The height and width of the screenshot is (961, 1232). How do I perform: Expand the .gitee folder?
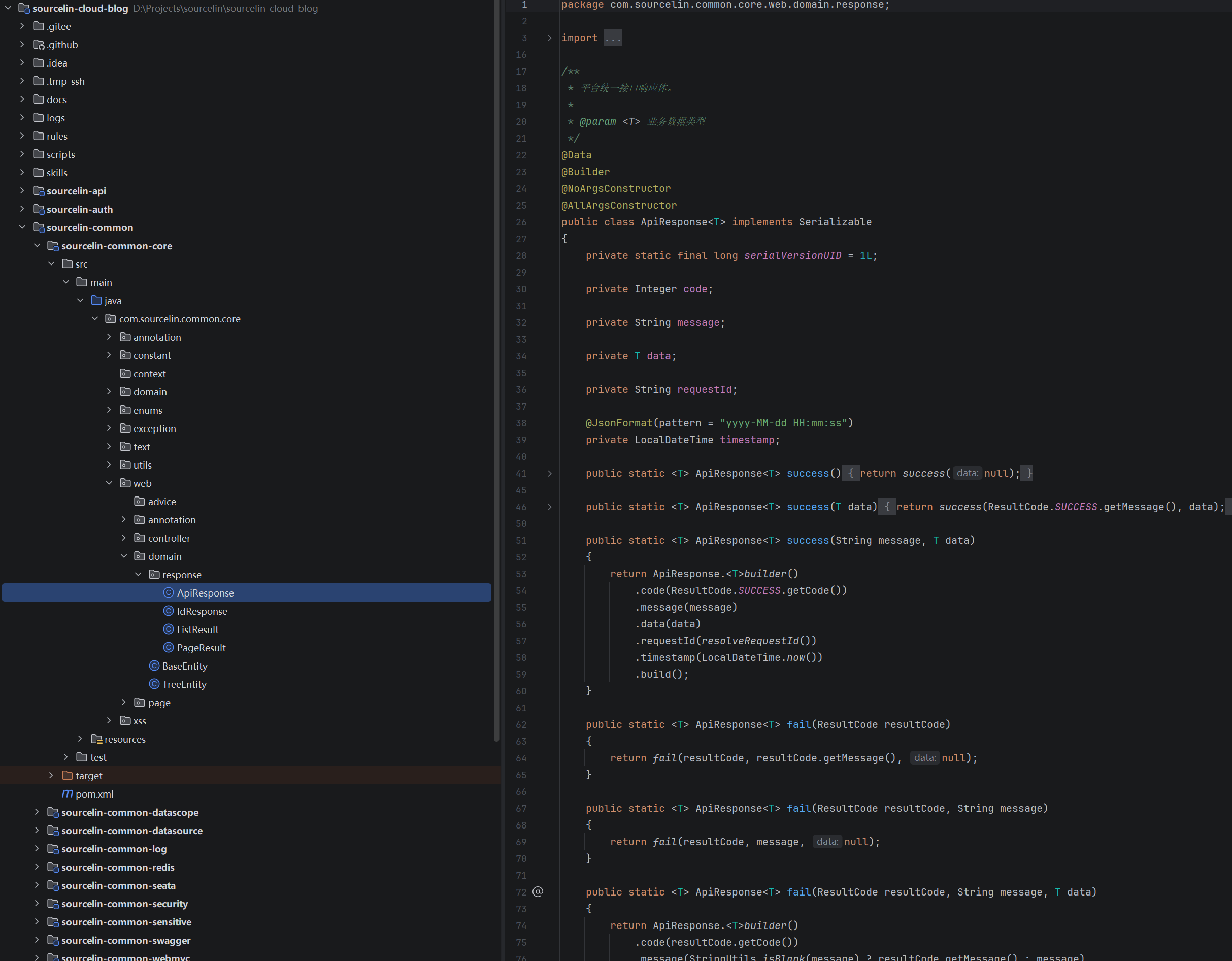coord(22,26)
